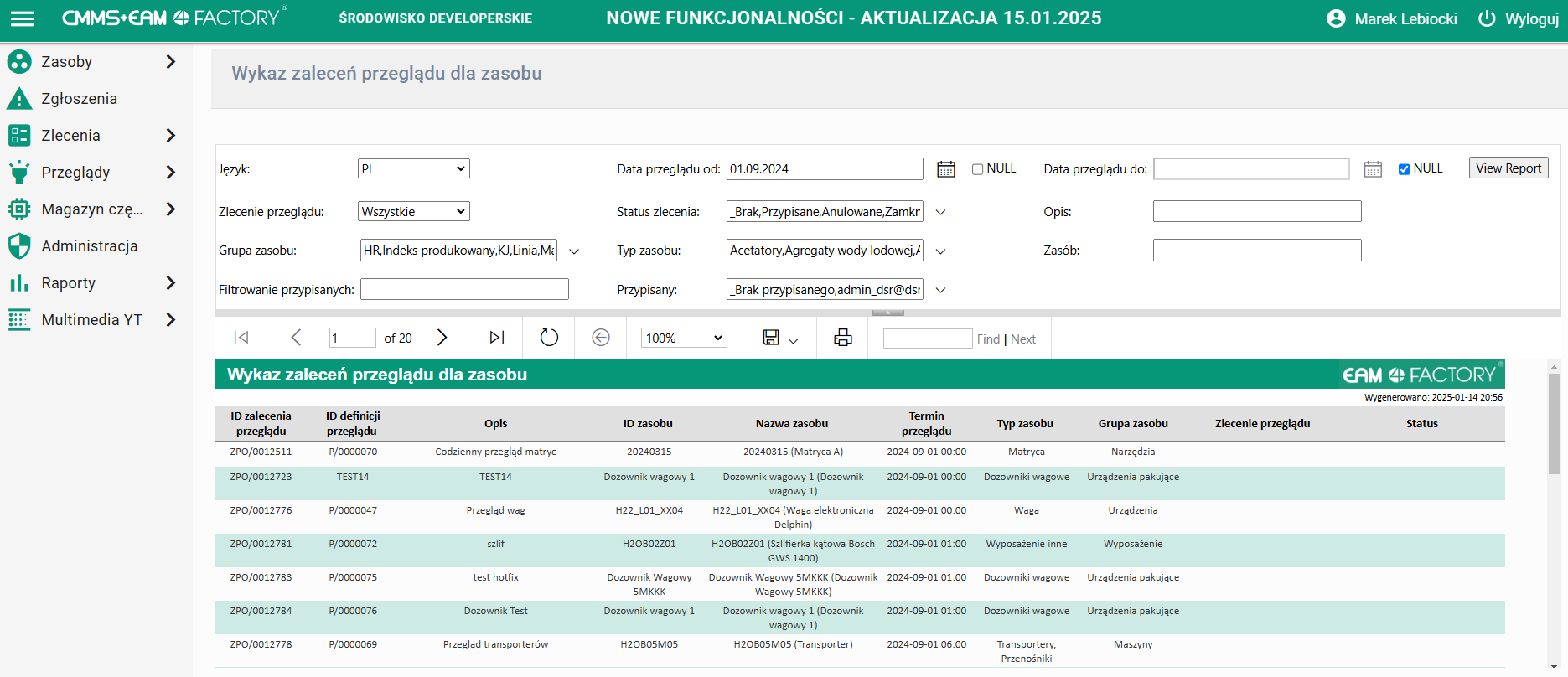Toggle NULL checkbox for Data przeglądu od
Image resolution: width=1568 pixels, height=677 pixels.
pyautogui.click(x=977, y=169)
